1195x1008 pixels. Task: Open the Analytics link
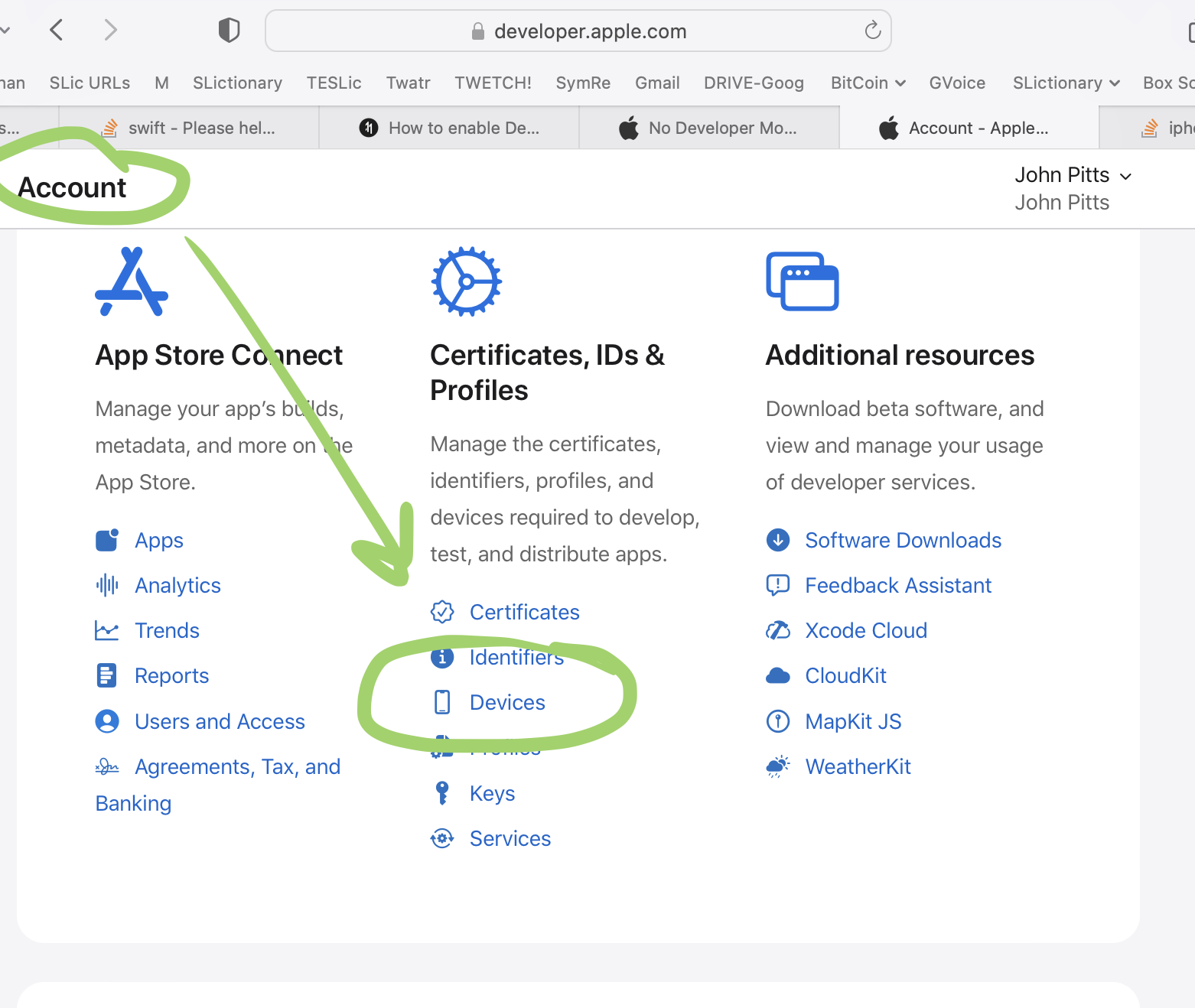[177, 585]
